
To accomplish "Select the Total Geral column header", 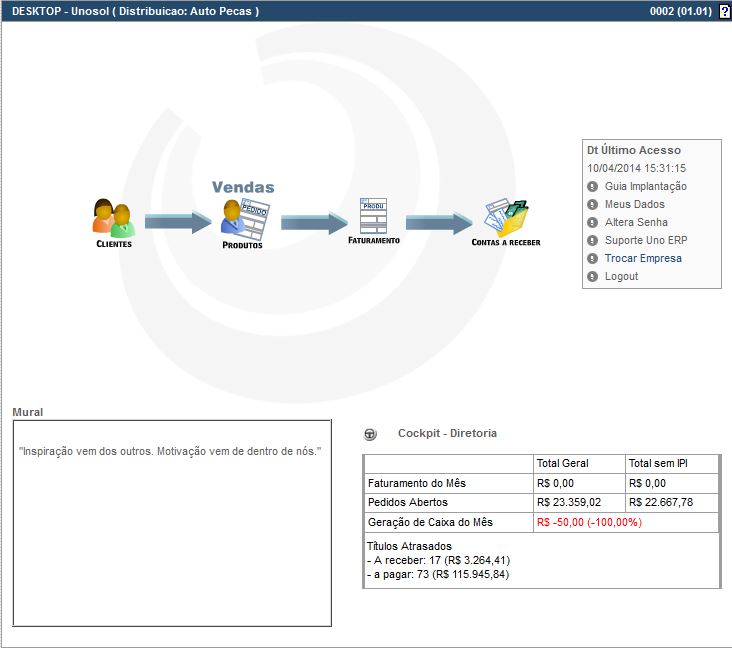I will click(563, 463).
